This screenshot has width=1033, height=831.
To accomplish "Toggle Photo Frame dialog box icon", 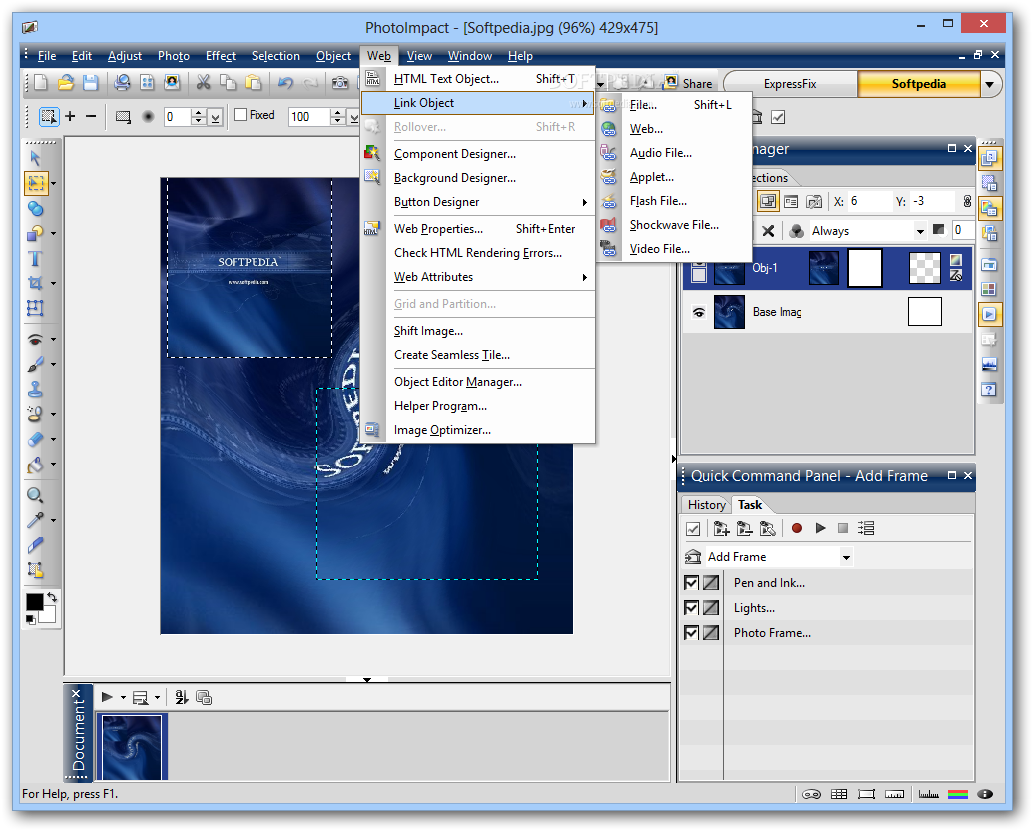I will [x=711, y=633].
